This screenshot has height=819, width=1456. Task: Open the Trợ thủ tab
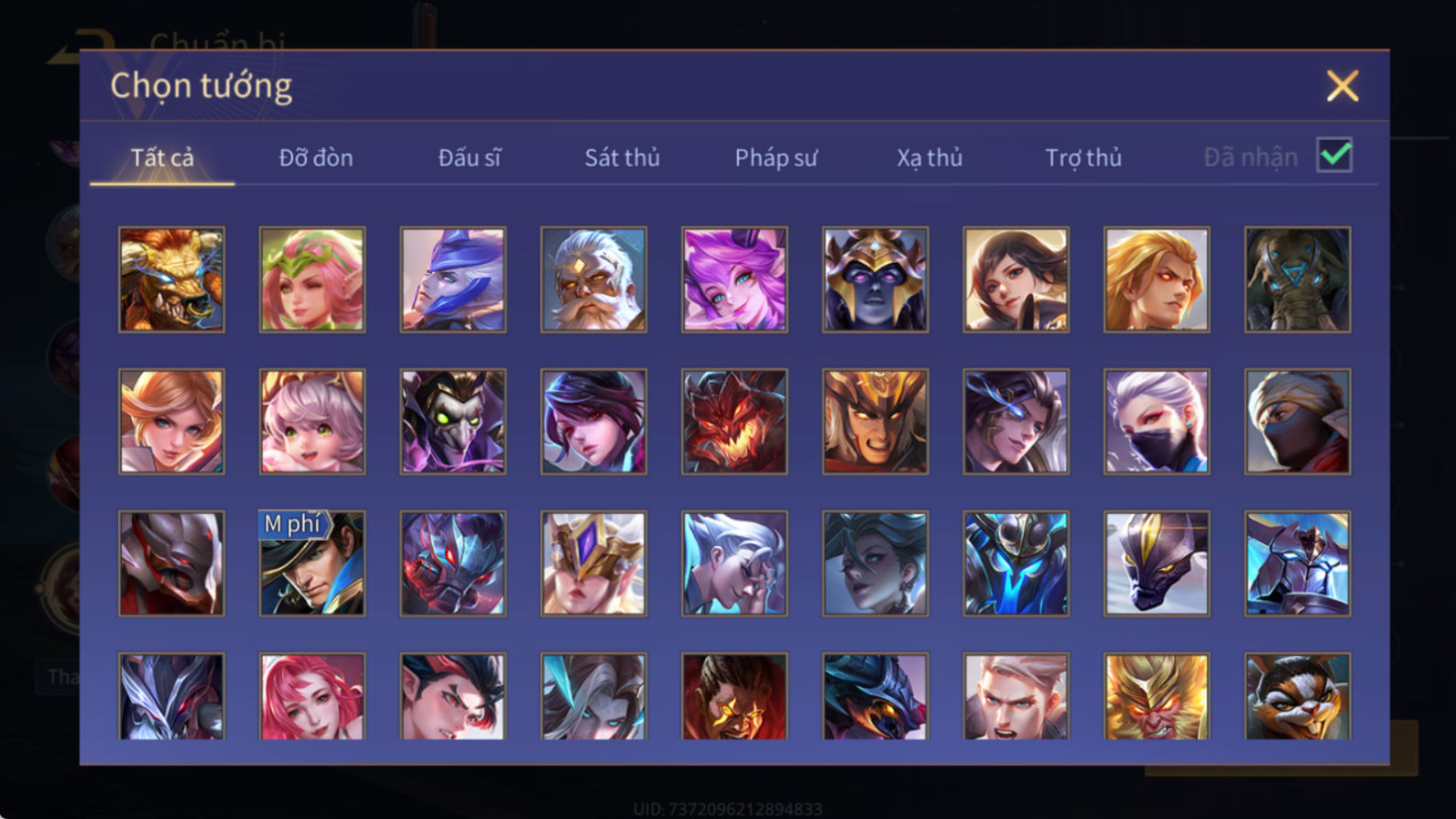pos(1083,158)
